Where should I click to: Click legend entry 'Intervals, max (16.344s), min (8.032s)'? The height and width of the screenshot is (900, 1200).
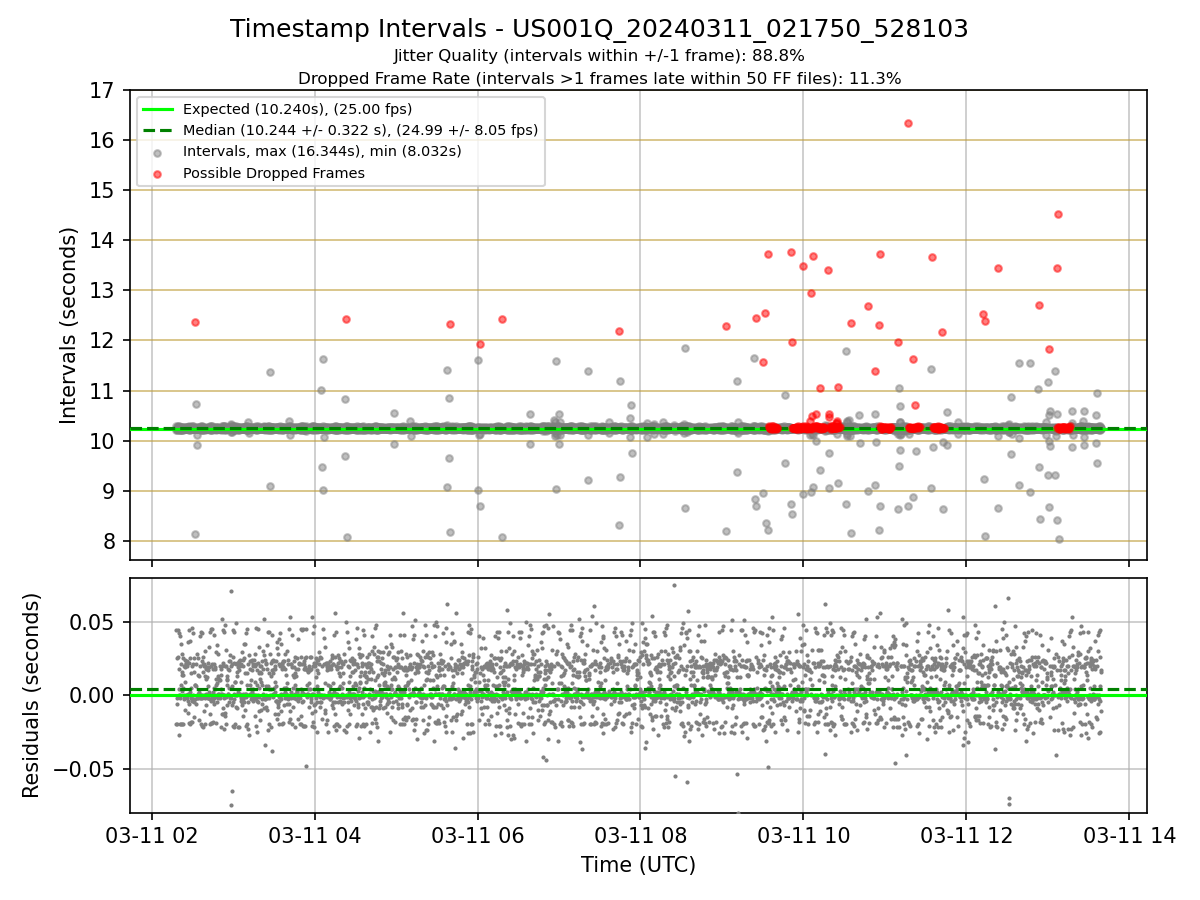322,152
